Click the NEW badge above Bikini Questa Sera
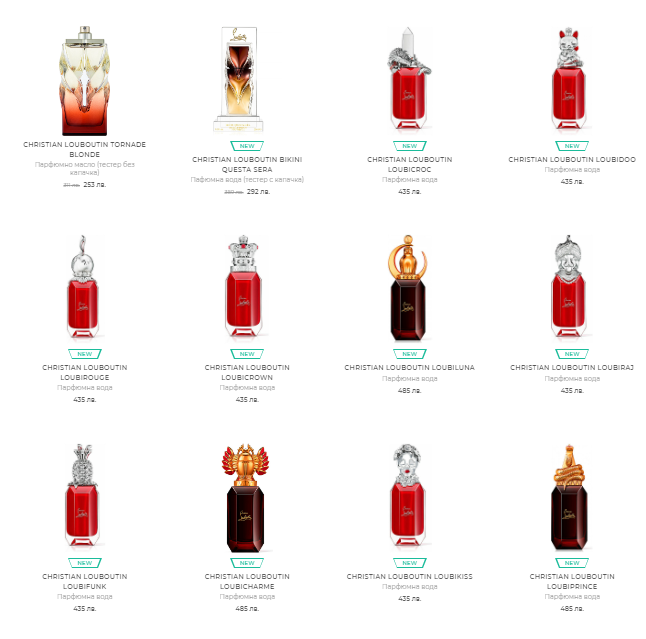This screenshot has height=639, width=646. (247, 146)
